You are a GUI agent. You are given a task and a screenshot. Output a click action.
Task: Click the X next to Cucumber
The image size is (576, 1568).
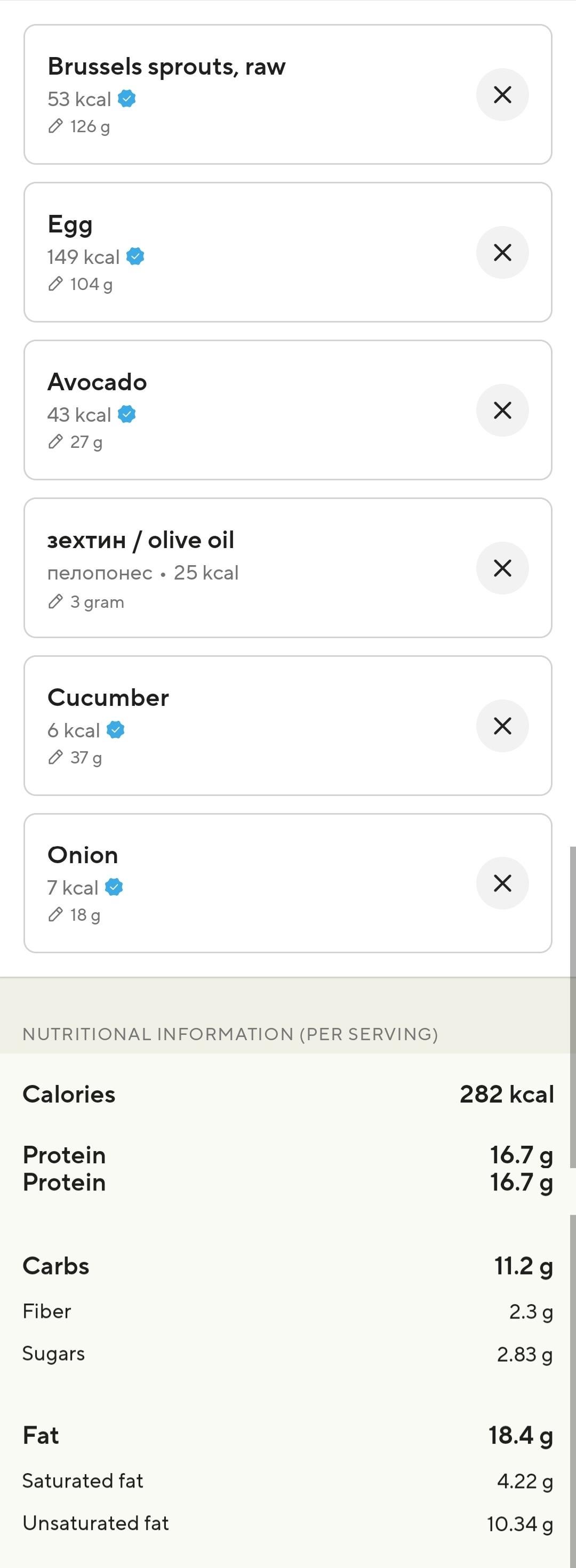502,725
